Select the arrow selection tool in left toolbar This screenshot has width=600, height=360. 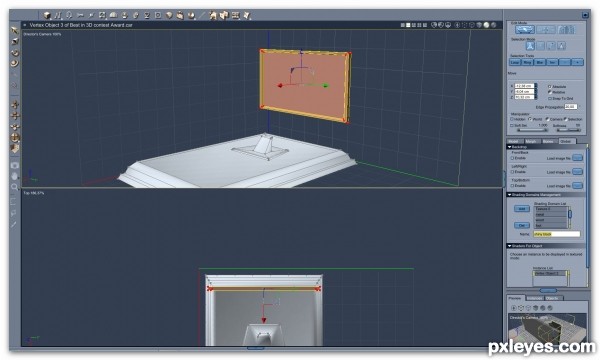point(15,30)
